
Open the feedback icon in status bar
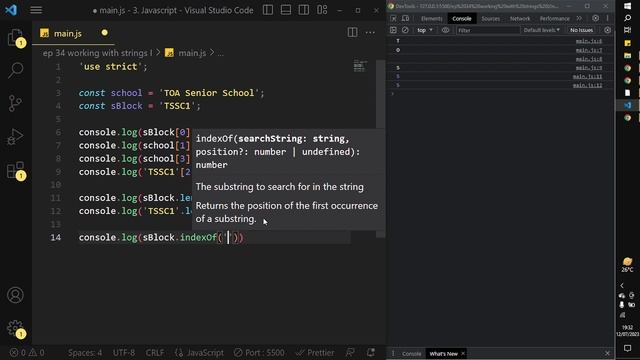pos(350,353)
